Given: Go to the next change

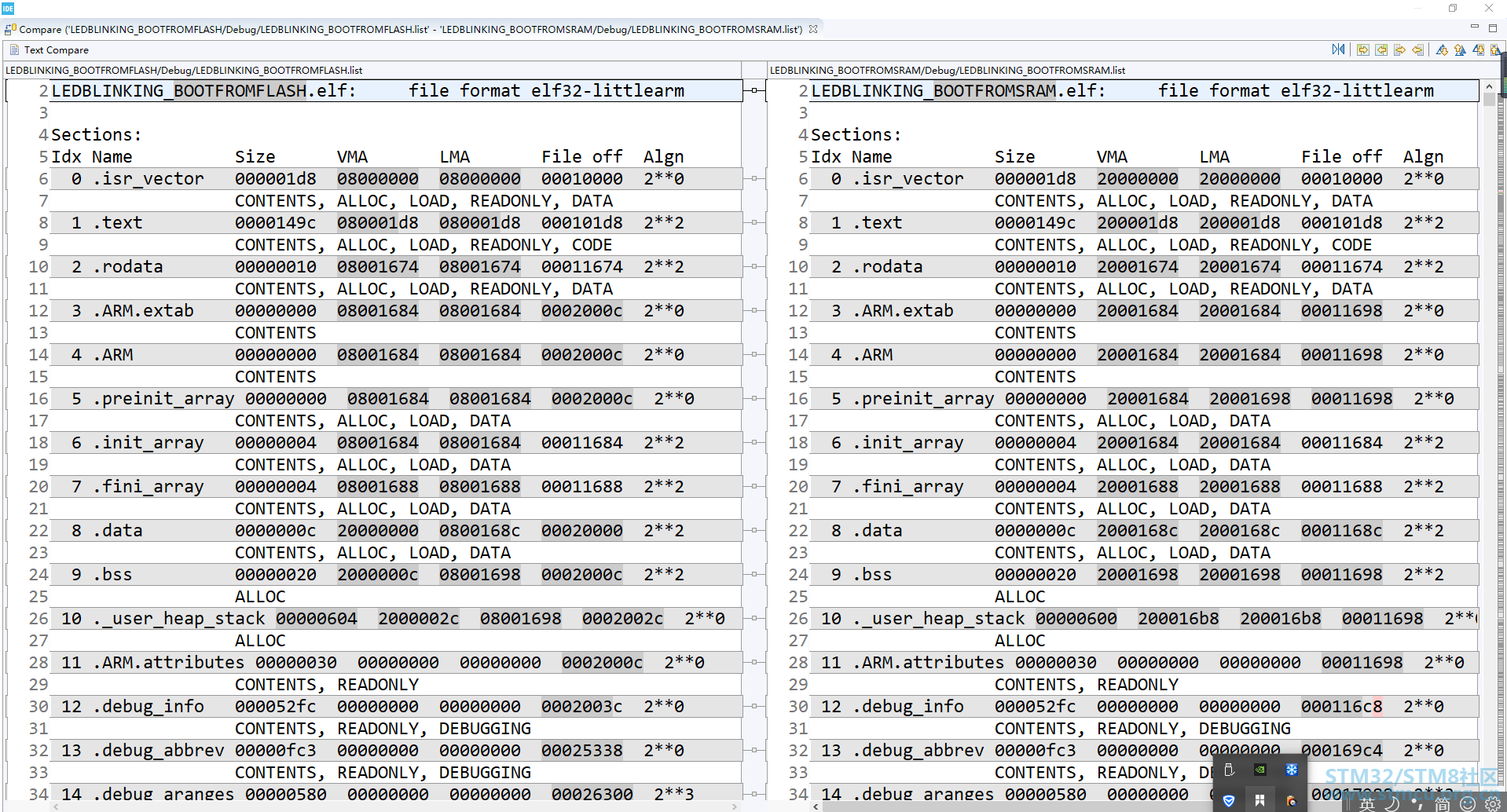Looking at the screenshot, I should 1479,49.
